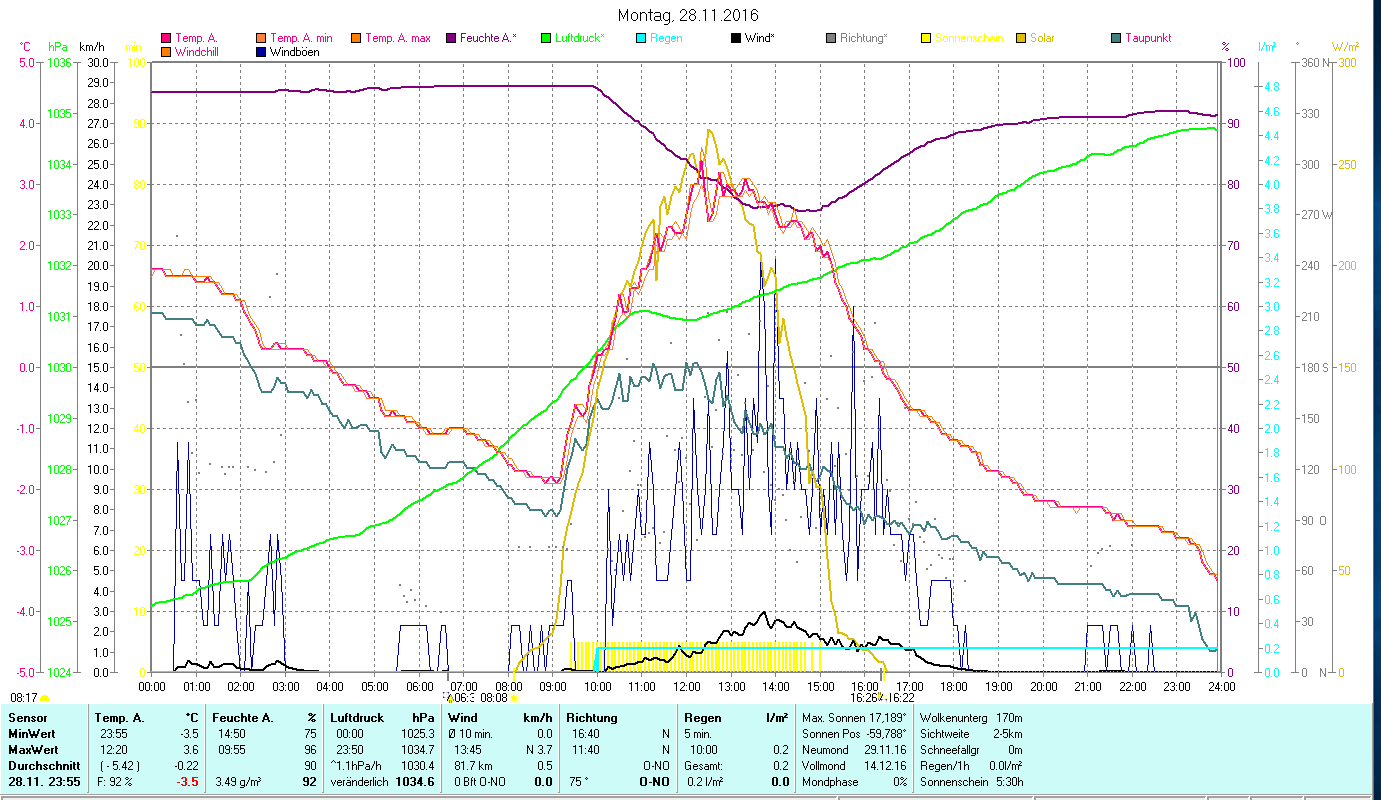Click the 'Feuchte A.' table column header
1381x800 pixels.
click(x=243, y=718)
